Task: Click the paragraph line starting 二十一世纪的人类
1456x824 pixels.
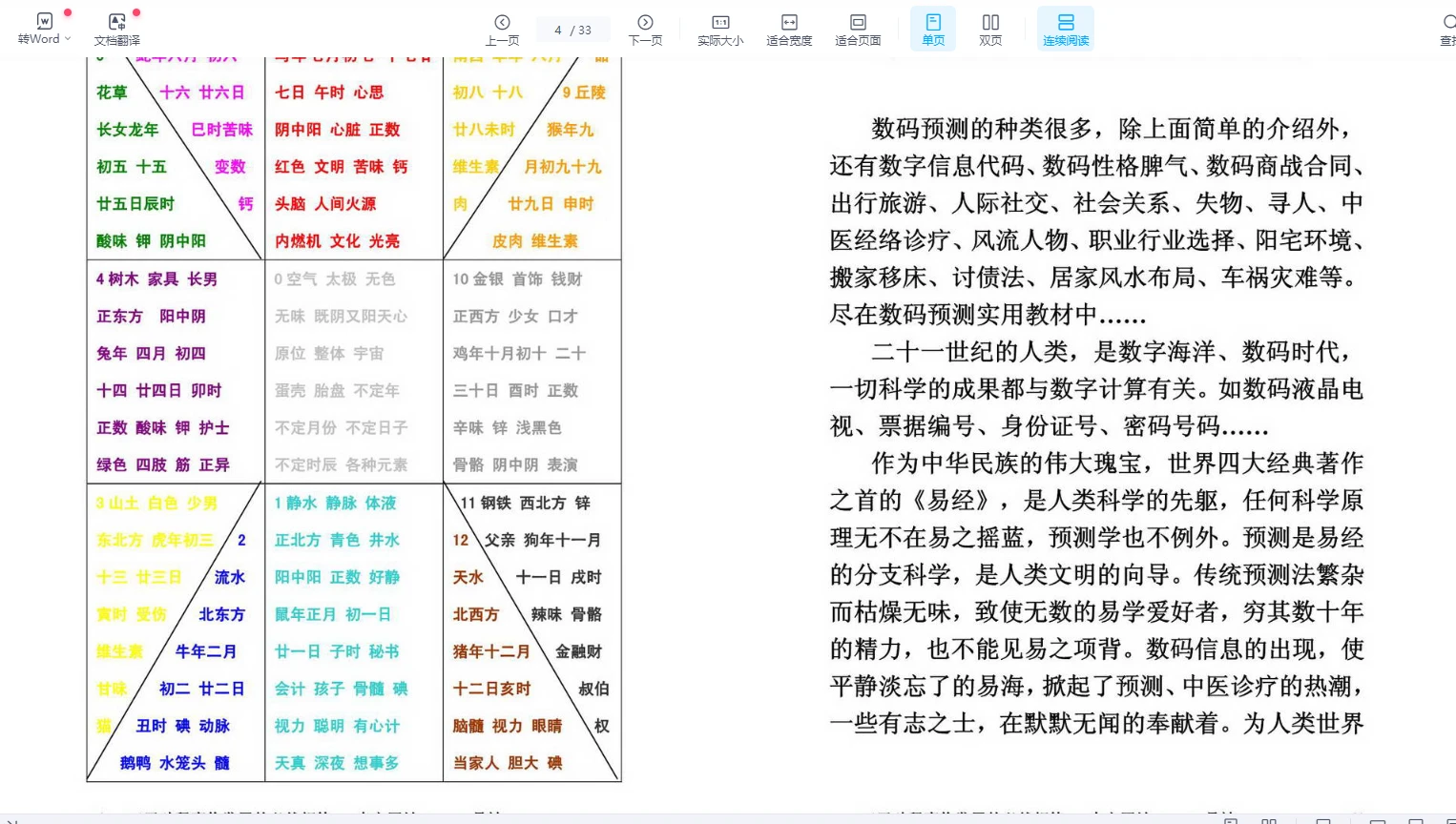Action: [1112, 352]
